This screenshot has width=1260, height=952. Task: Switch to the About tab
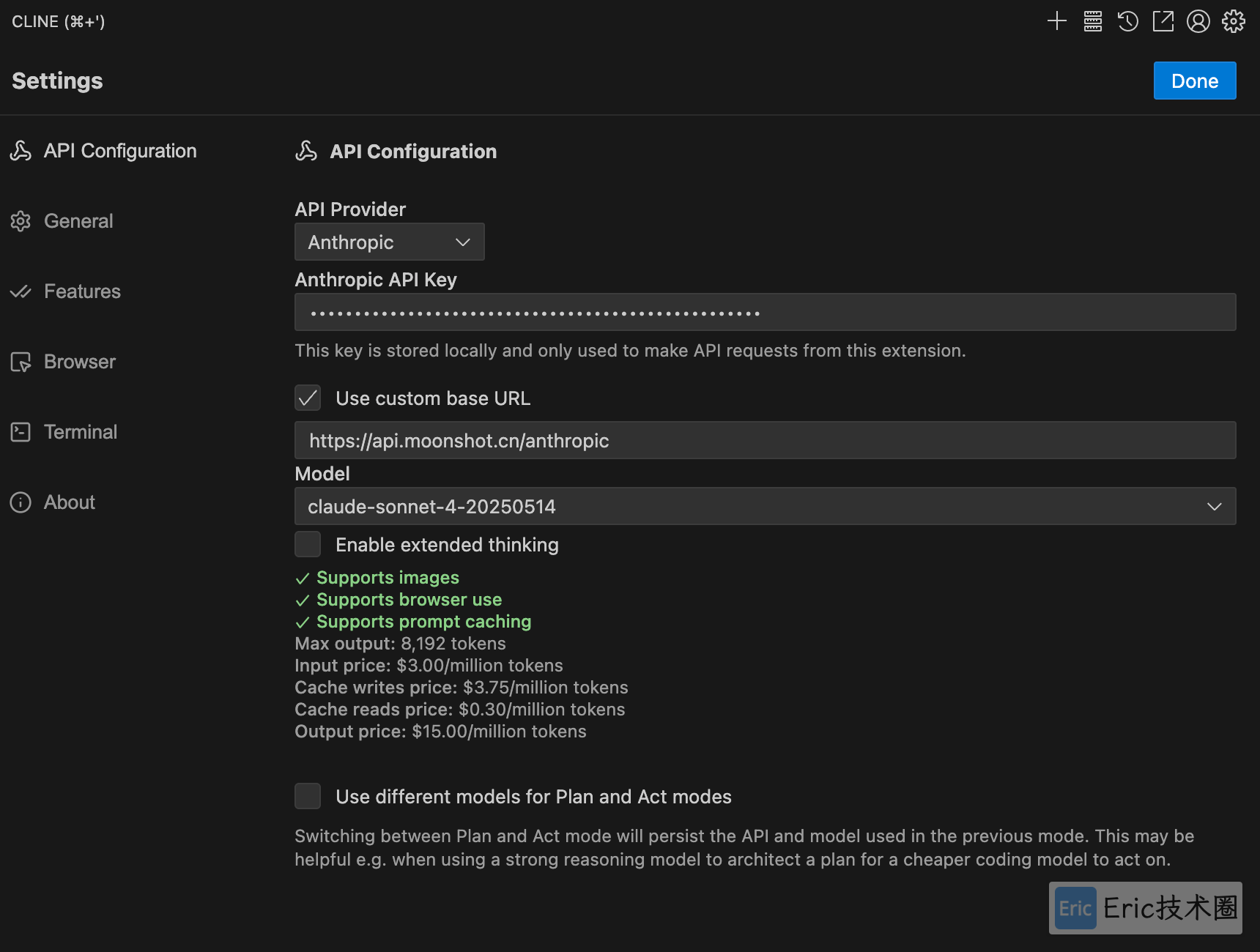pos(70,502)
